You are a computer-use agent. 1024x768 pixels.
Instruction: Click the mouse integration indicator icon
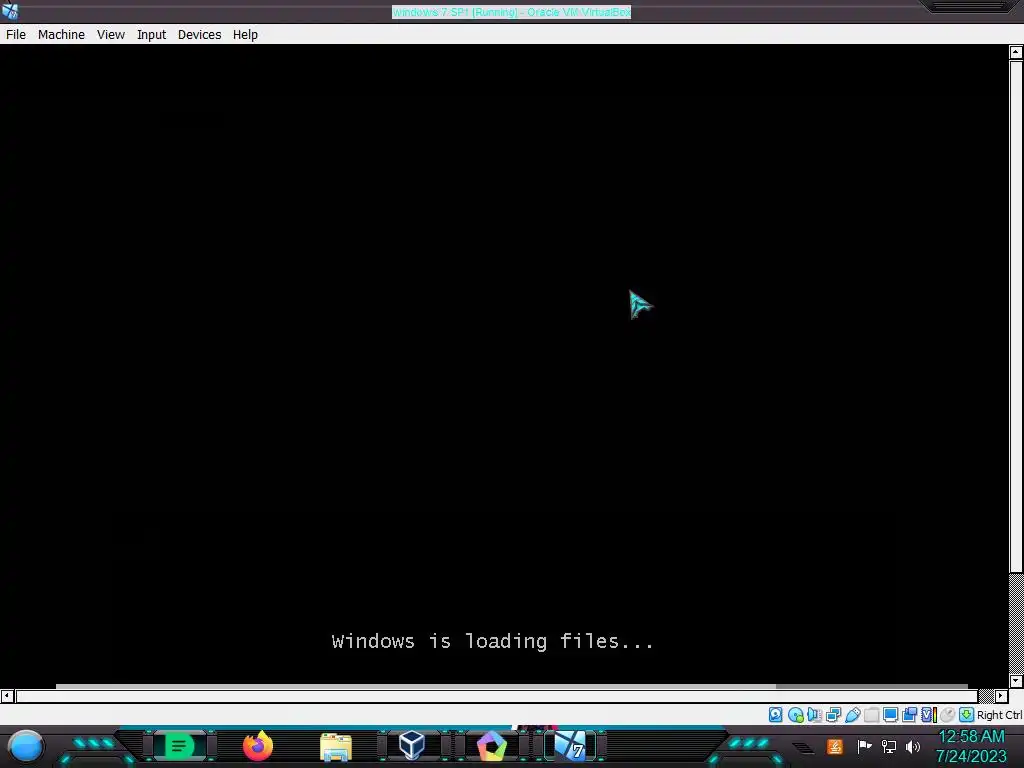point(948,714)
